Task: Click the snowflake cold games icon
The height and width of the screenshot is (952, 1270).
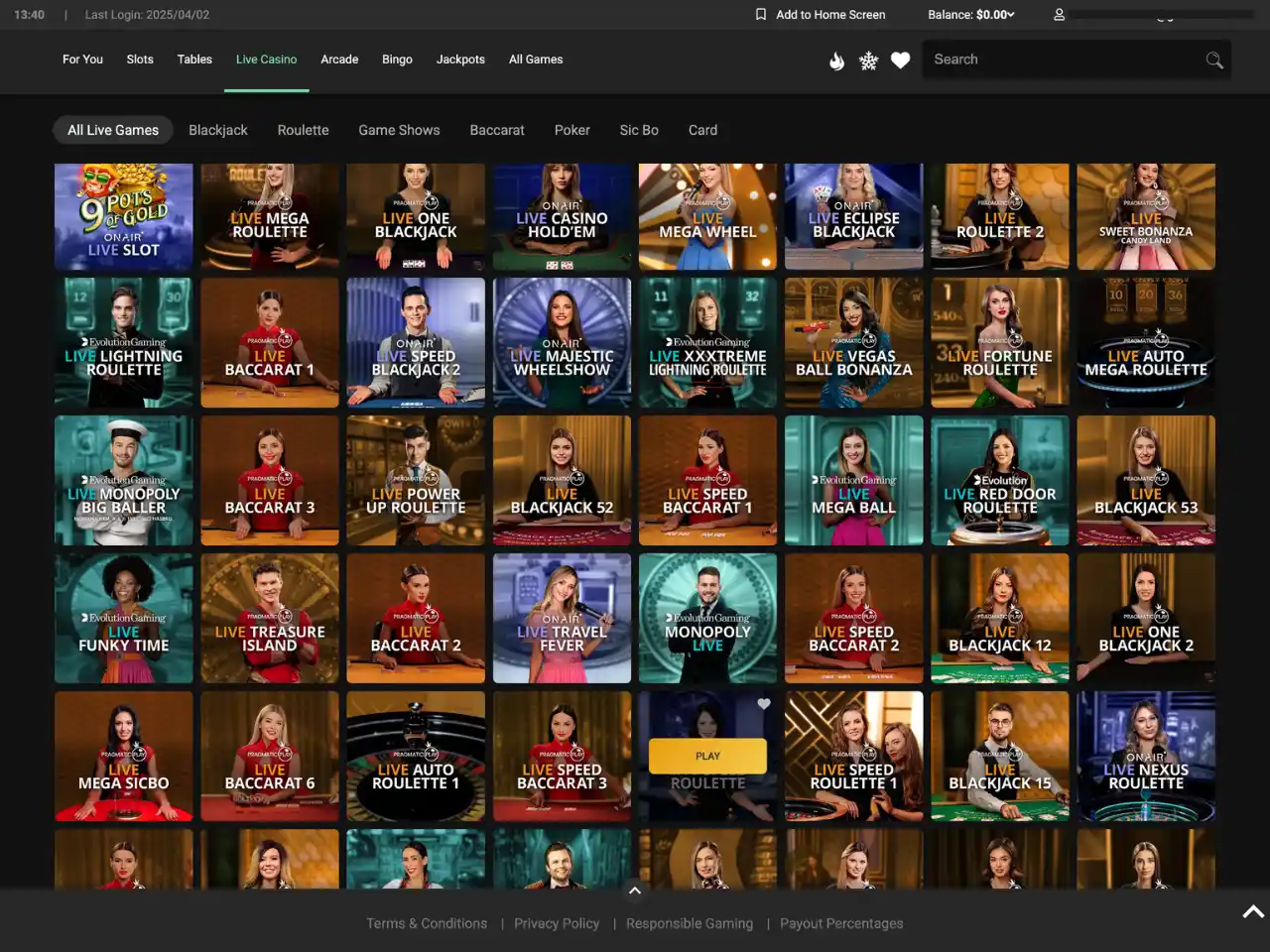Action: pos(868,60)
